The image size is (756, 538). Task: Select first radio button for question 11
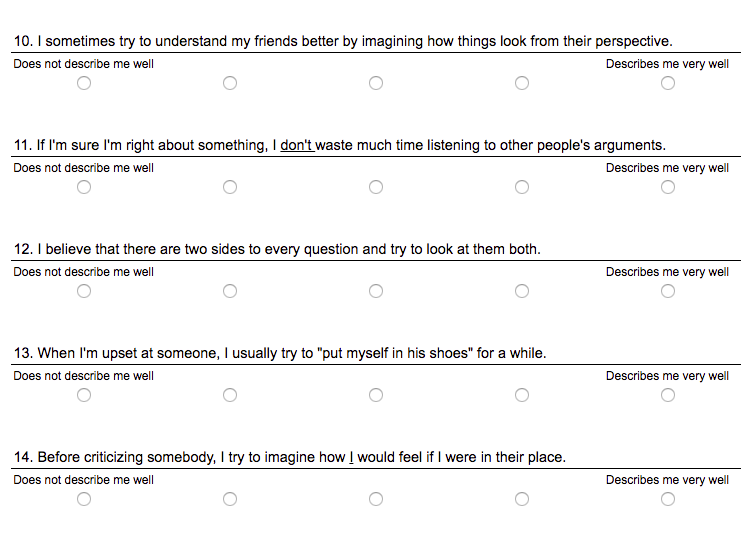click(84, 187)
